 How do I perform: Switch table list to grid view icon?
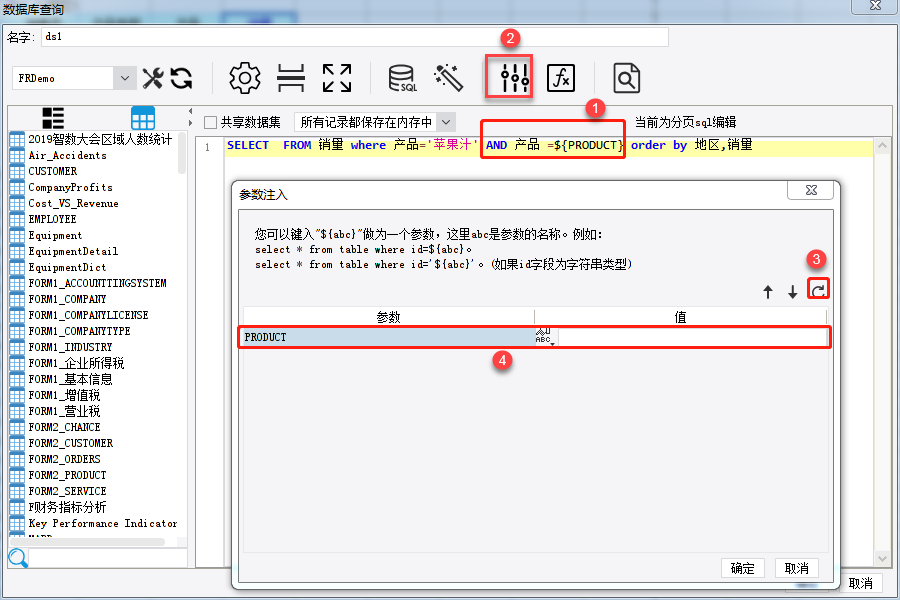143,118
